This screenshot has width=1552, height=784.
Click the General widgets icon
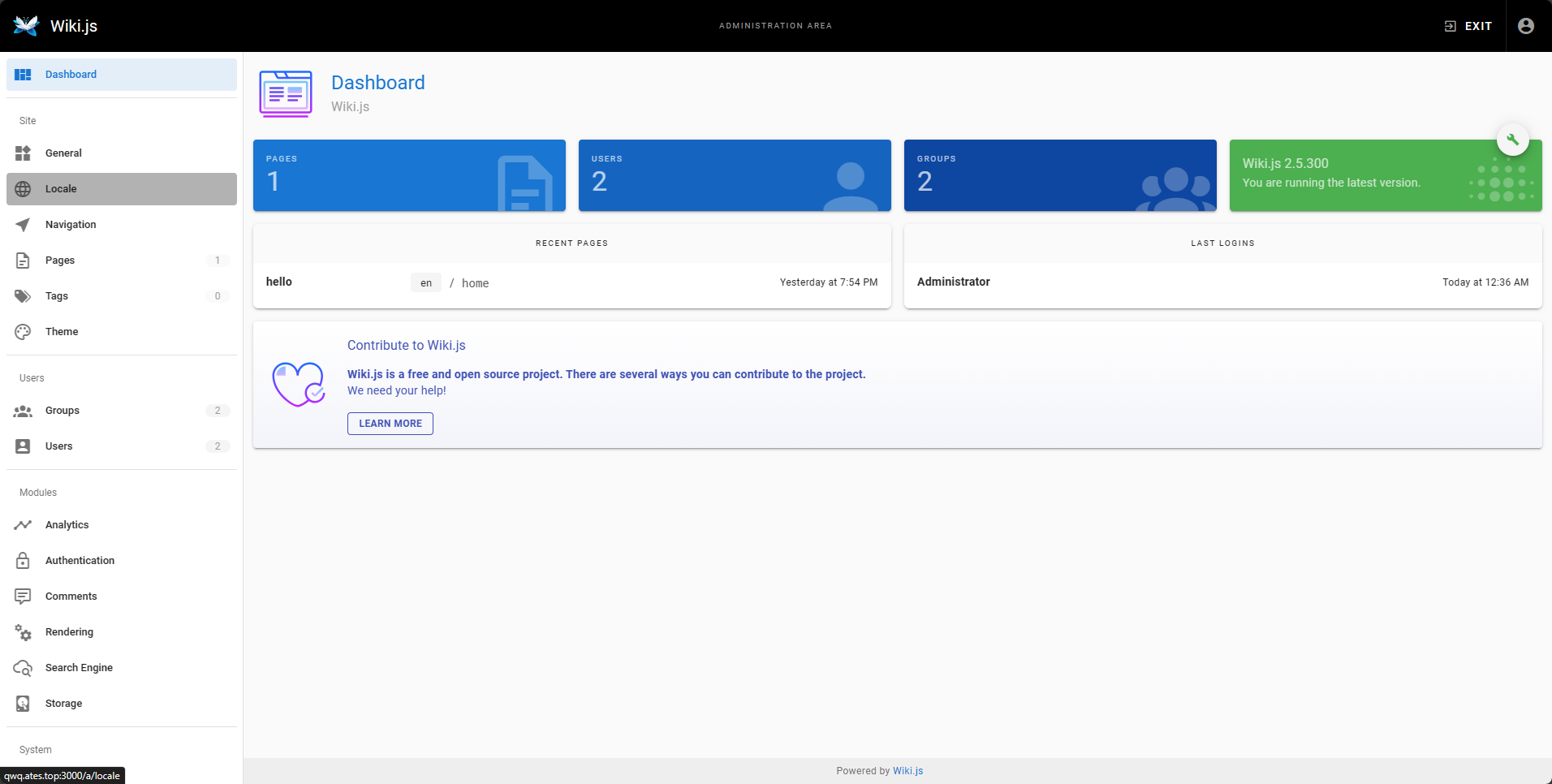click(23, 153)
